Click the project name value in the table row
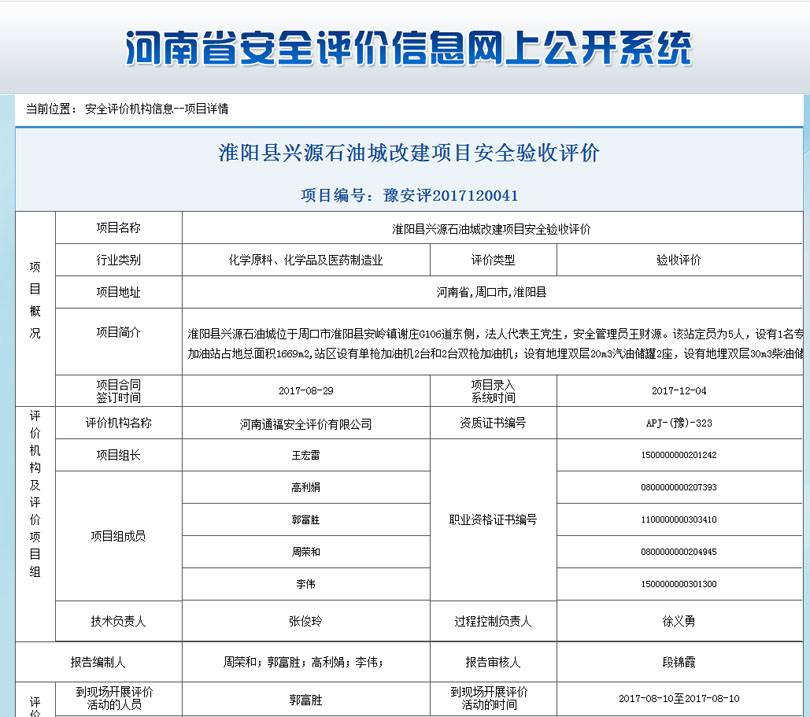Image resolution: width=810 pixels, height=717 pixels. (x=491, y=229)
